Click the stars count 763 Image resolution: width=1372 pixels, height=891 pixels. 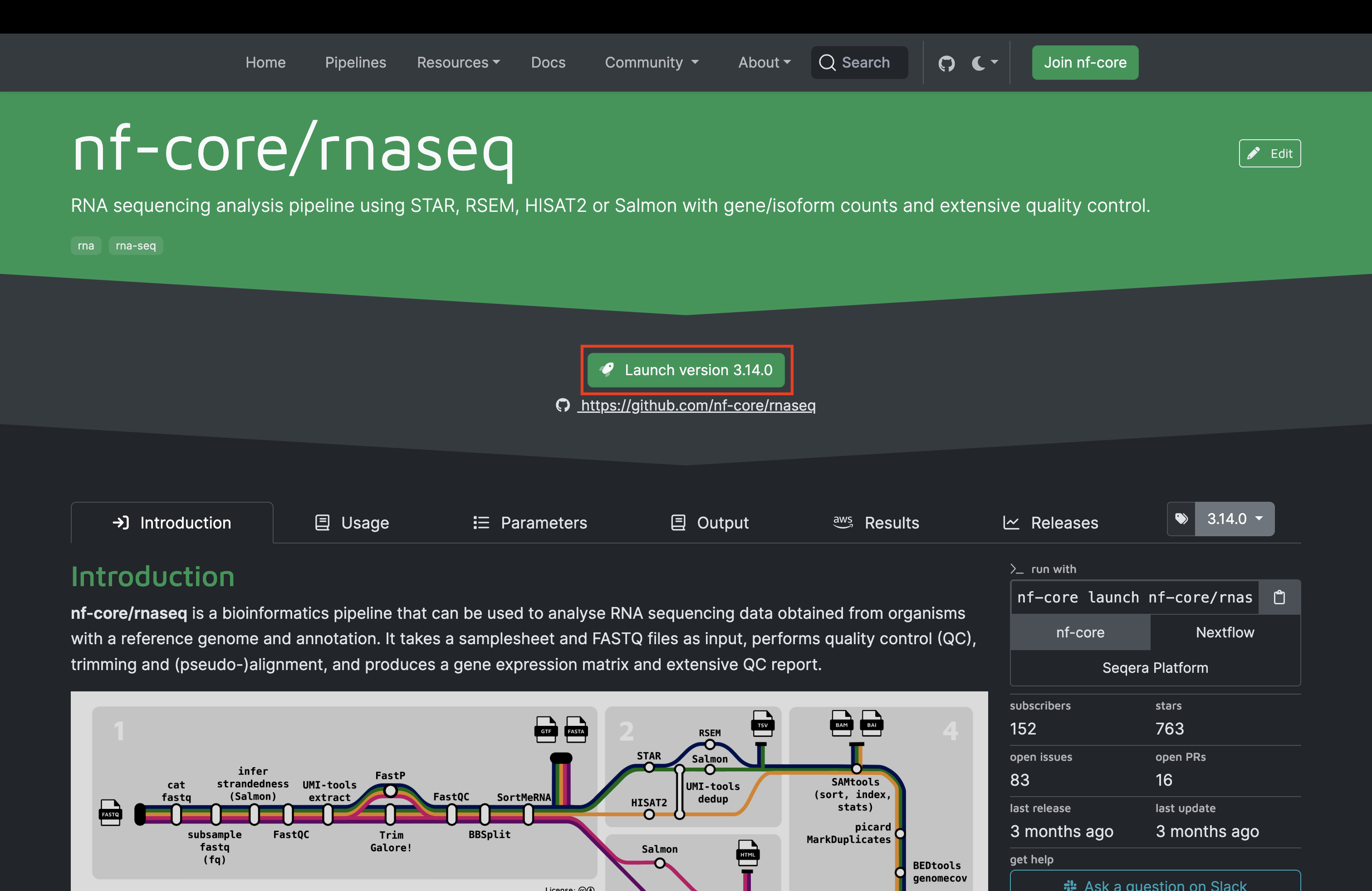pos(1170,729)
